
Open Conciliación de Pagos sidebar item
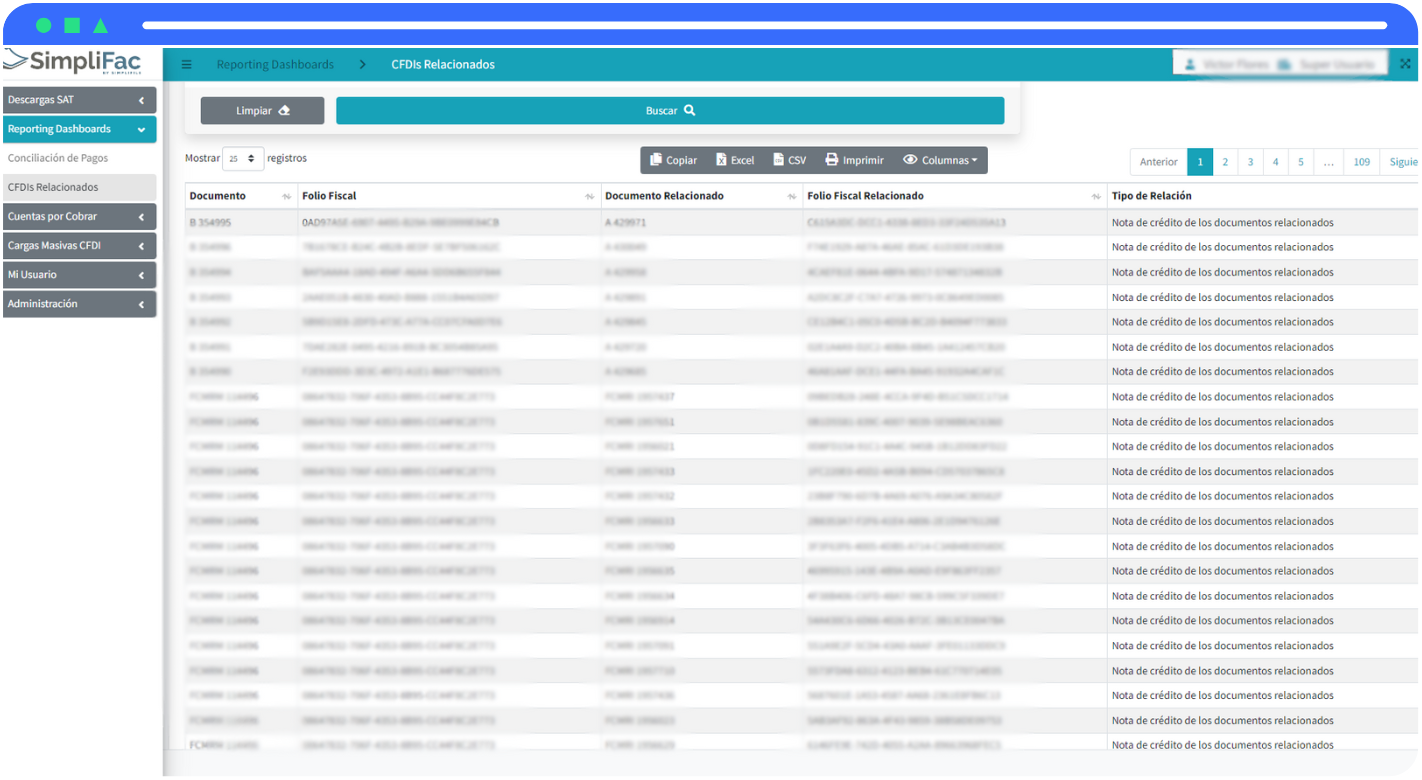(58, 158)
